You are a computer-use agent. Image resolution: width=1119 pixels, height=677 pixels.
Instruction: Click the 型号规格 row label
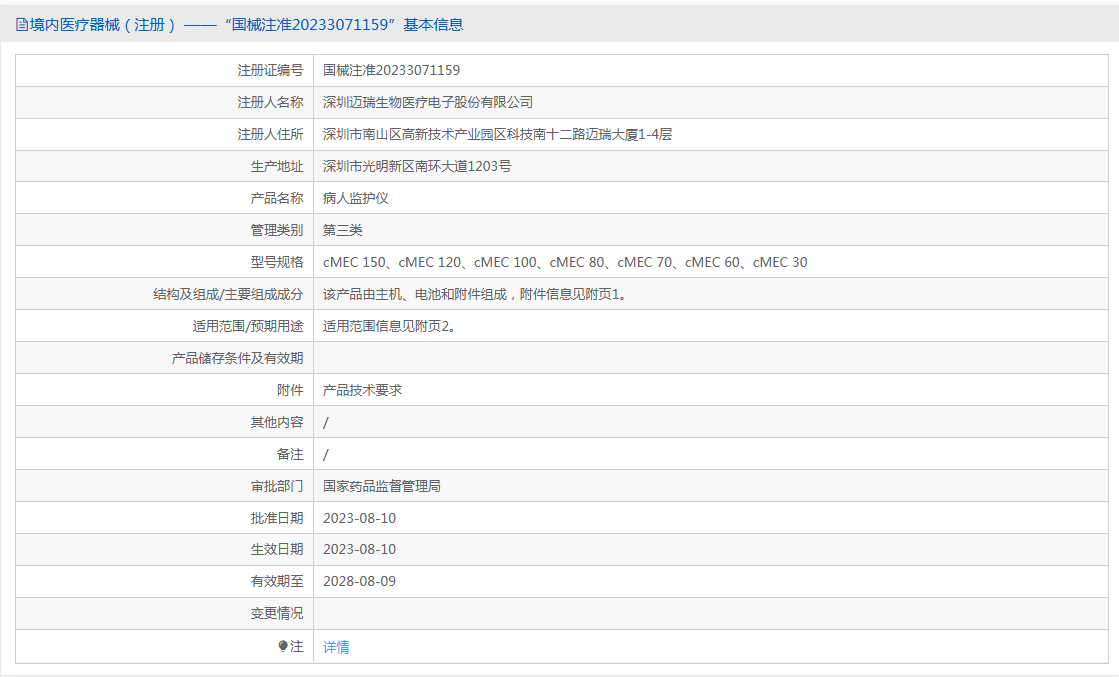pyautogui.click(x=276, y=263)
